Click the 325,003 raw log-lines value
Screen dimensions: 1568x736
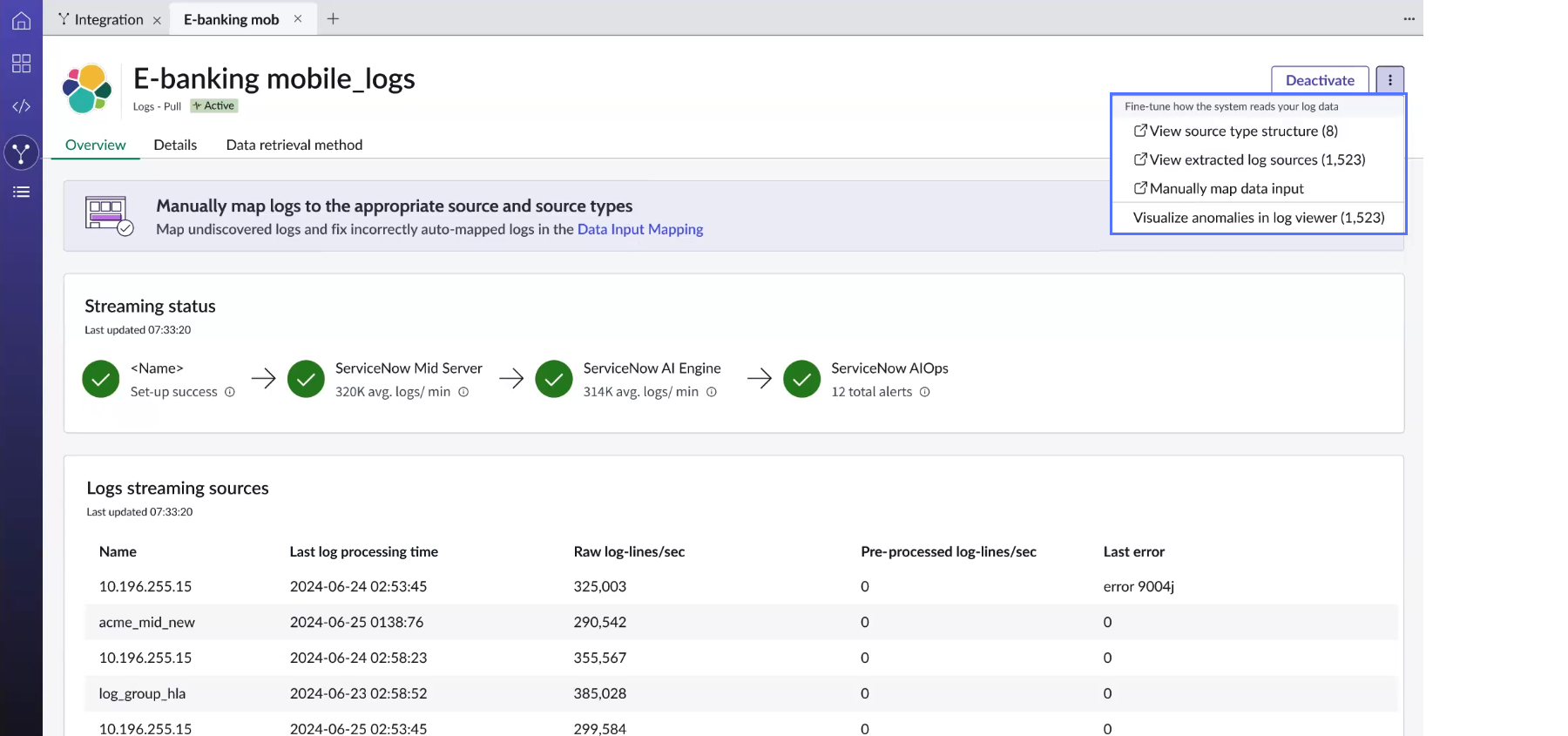(600, 586)
